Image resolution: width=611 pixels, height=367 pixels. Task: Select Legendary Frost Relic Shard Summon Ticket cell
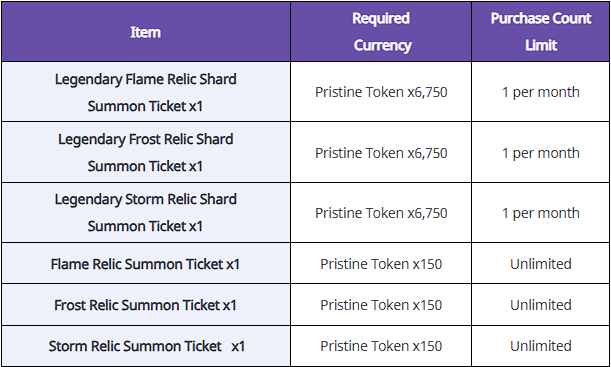(x=146, y=152)
